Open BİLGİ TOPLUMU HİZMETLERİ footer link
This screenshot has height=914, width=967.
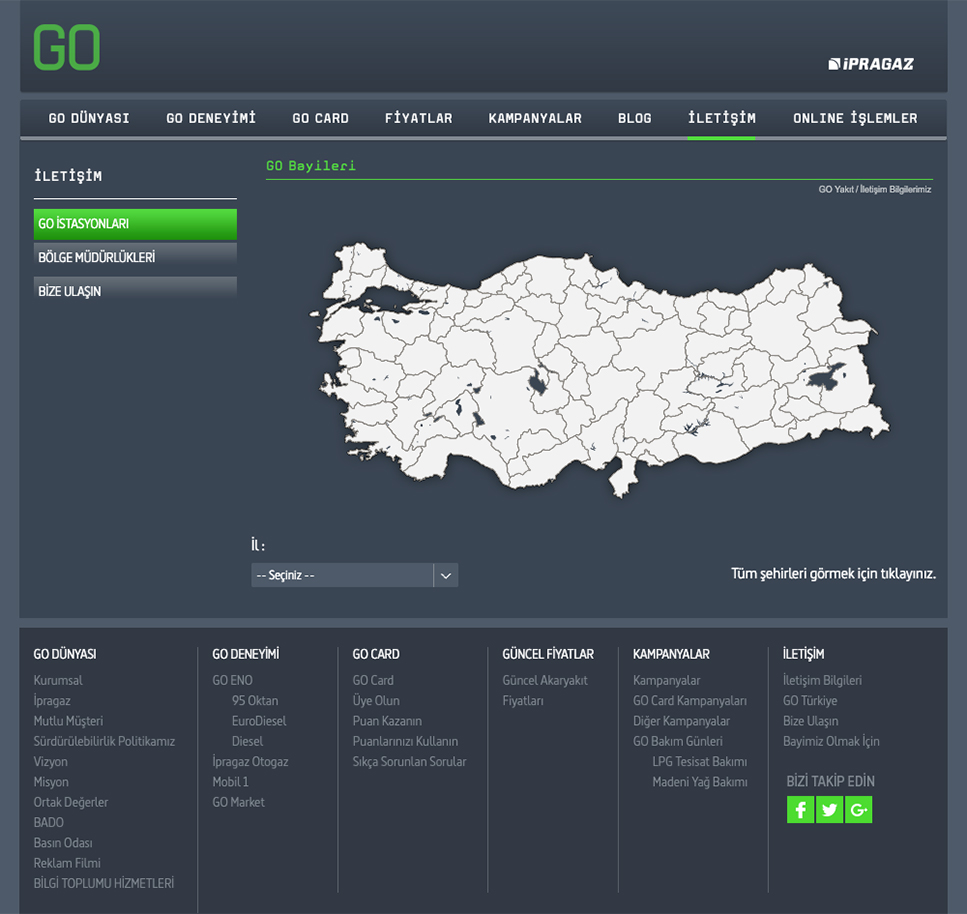coord(104,884)
